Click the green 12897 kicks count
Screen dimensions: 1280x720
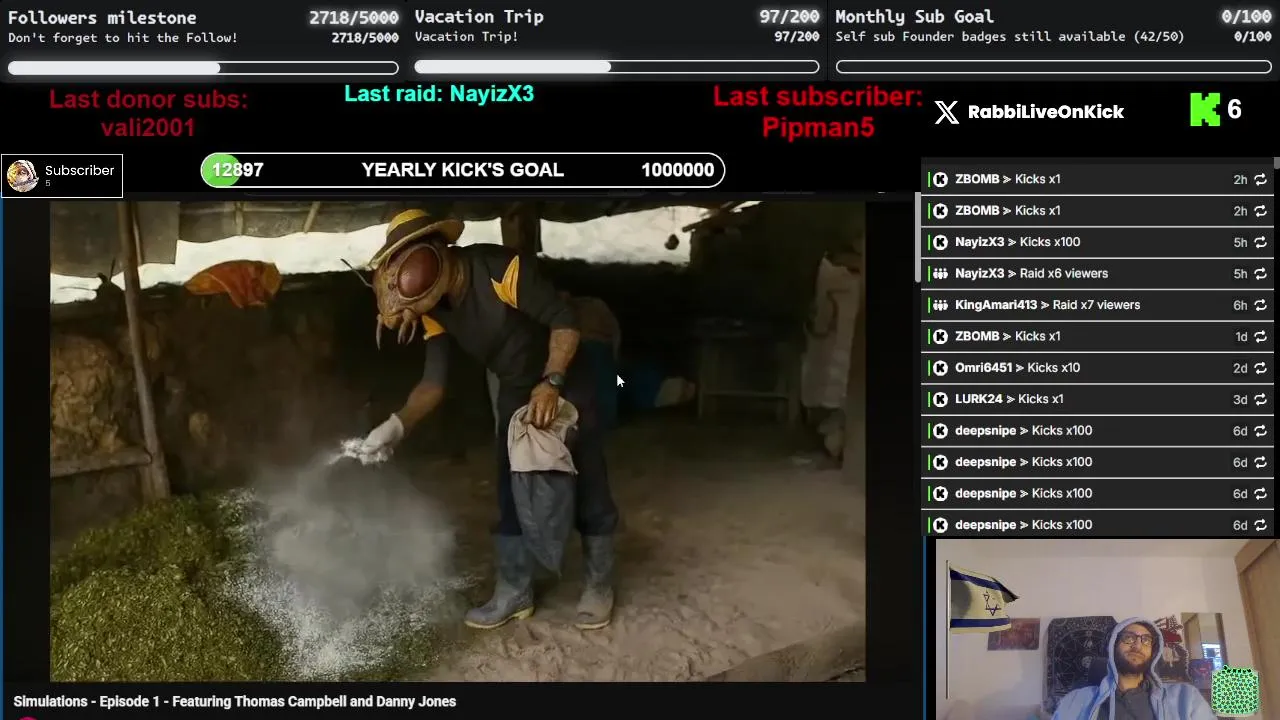(x=237, y=170)
